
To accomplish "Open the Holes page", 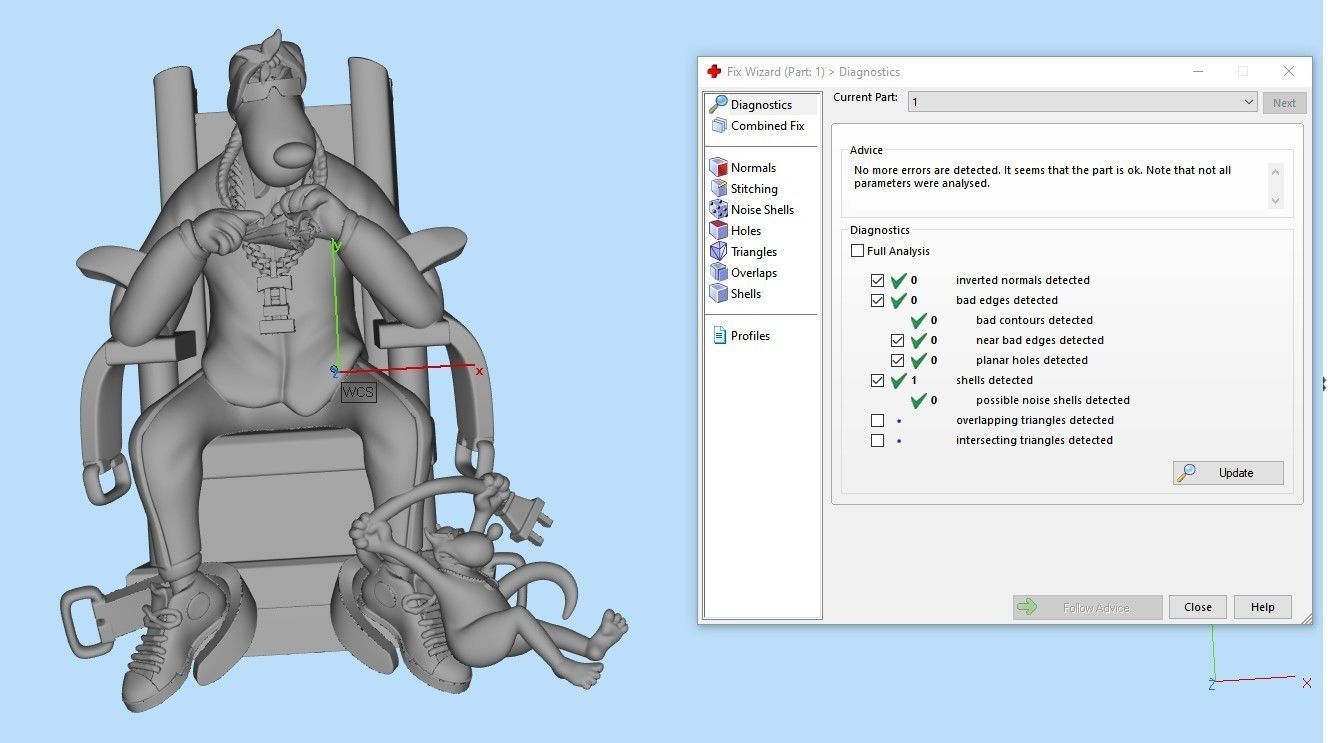I will pos(746,231).
